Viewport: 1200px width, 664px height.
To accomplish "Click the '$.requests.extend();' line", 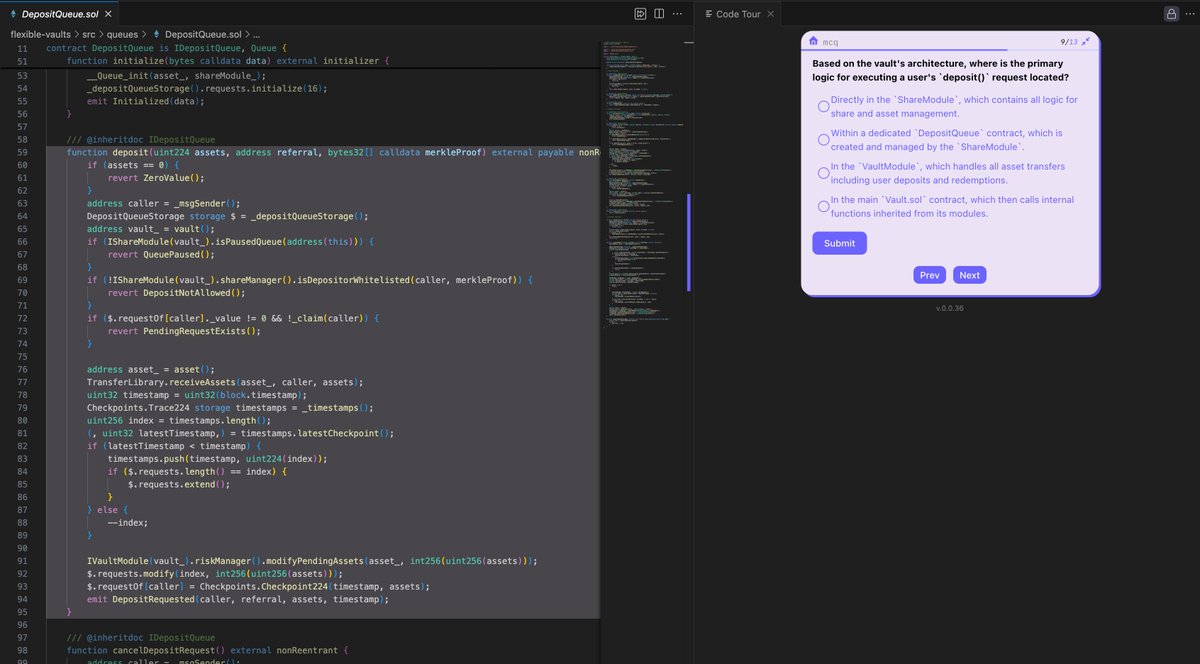I will (x=179, y=485).
